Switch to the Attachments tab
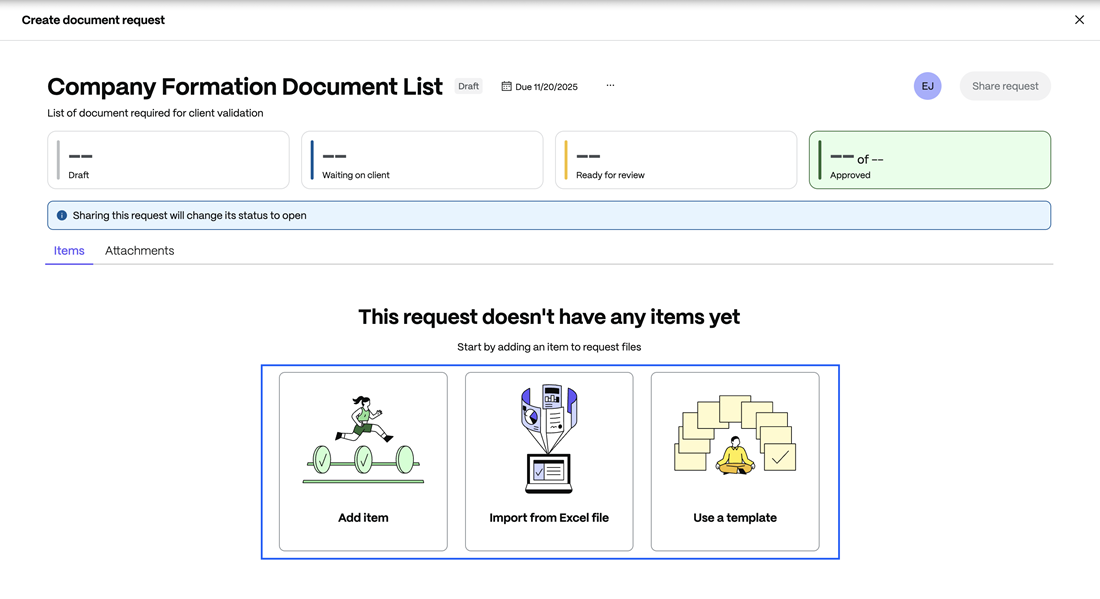This screenshot has width=1100, height=599. click(x=139, y=250)
